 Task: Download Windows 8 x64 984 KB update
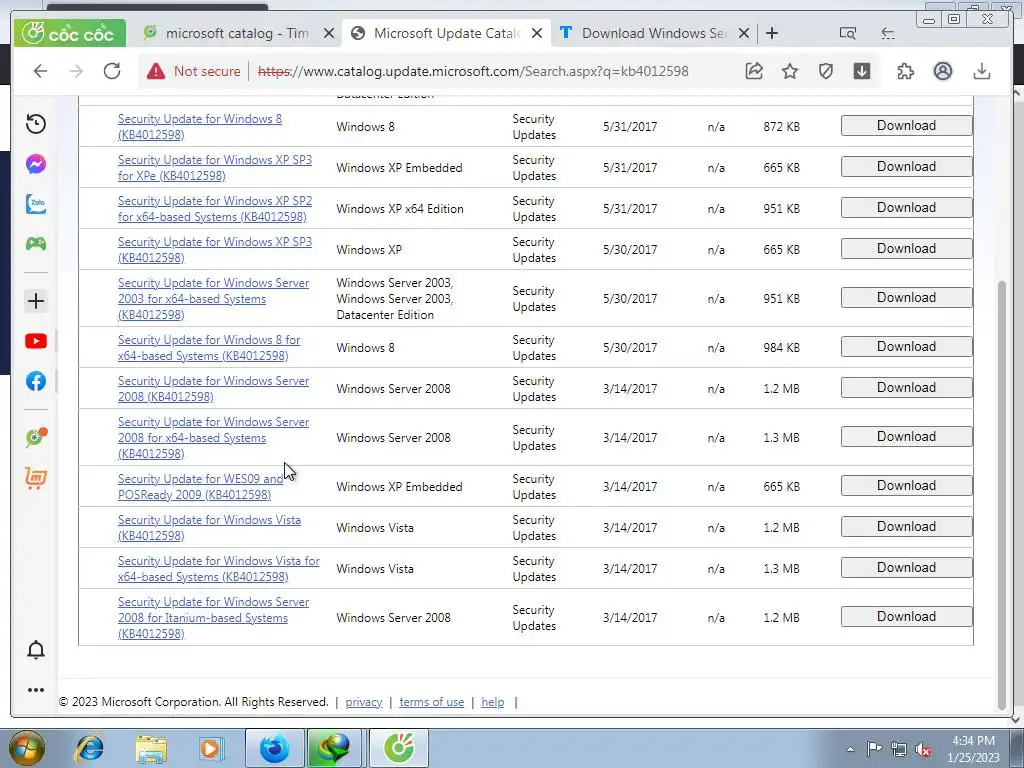[x=906, y=347]
